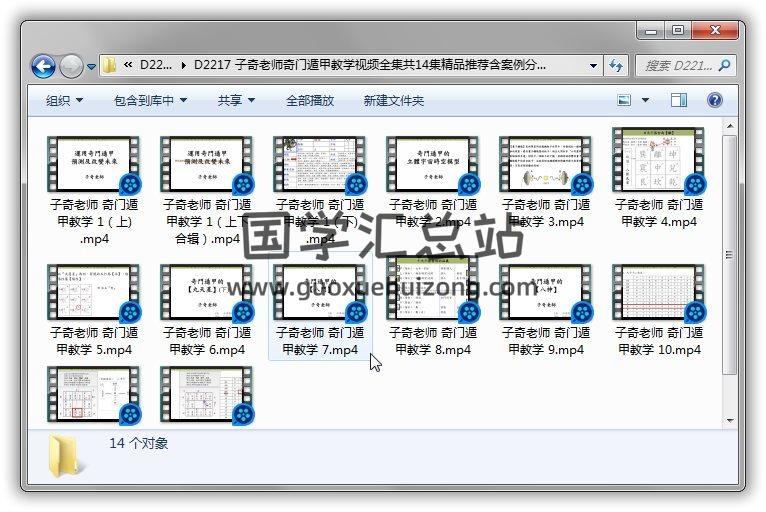Select the video icon for 甲教学 2.mp4
This screenshot has width=766, height=512.
(433, 164)
